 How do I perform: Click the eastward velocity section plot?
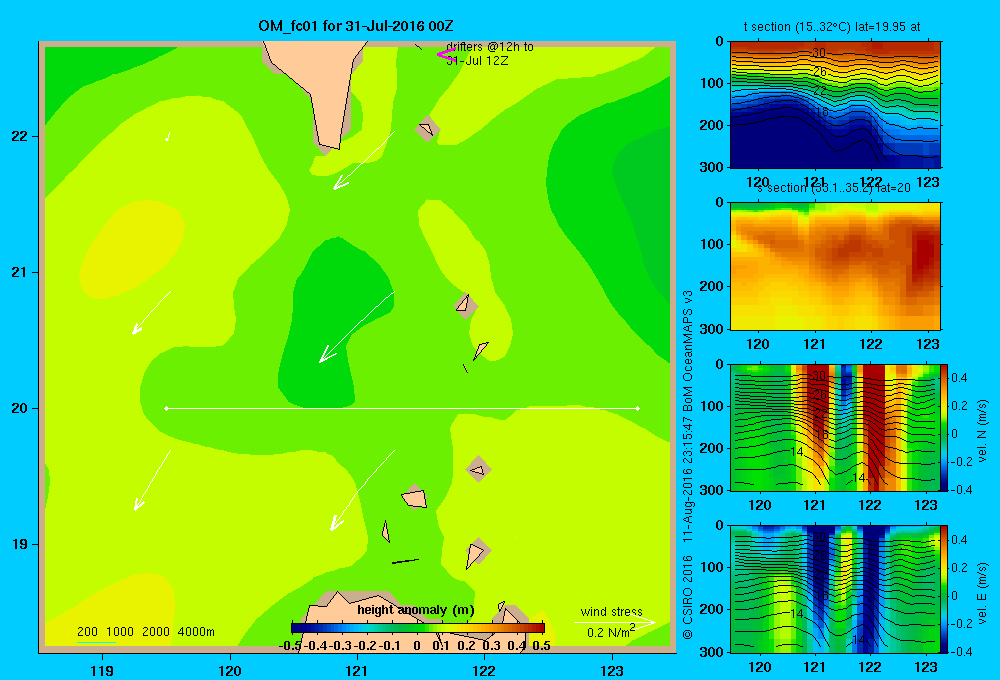(835, 589)
